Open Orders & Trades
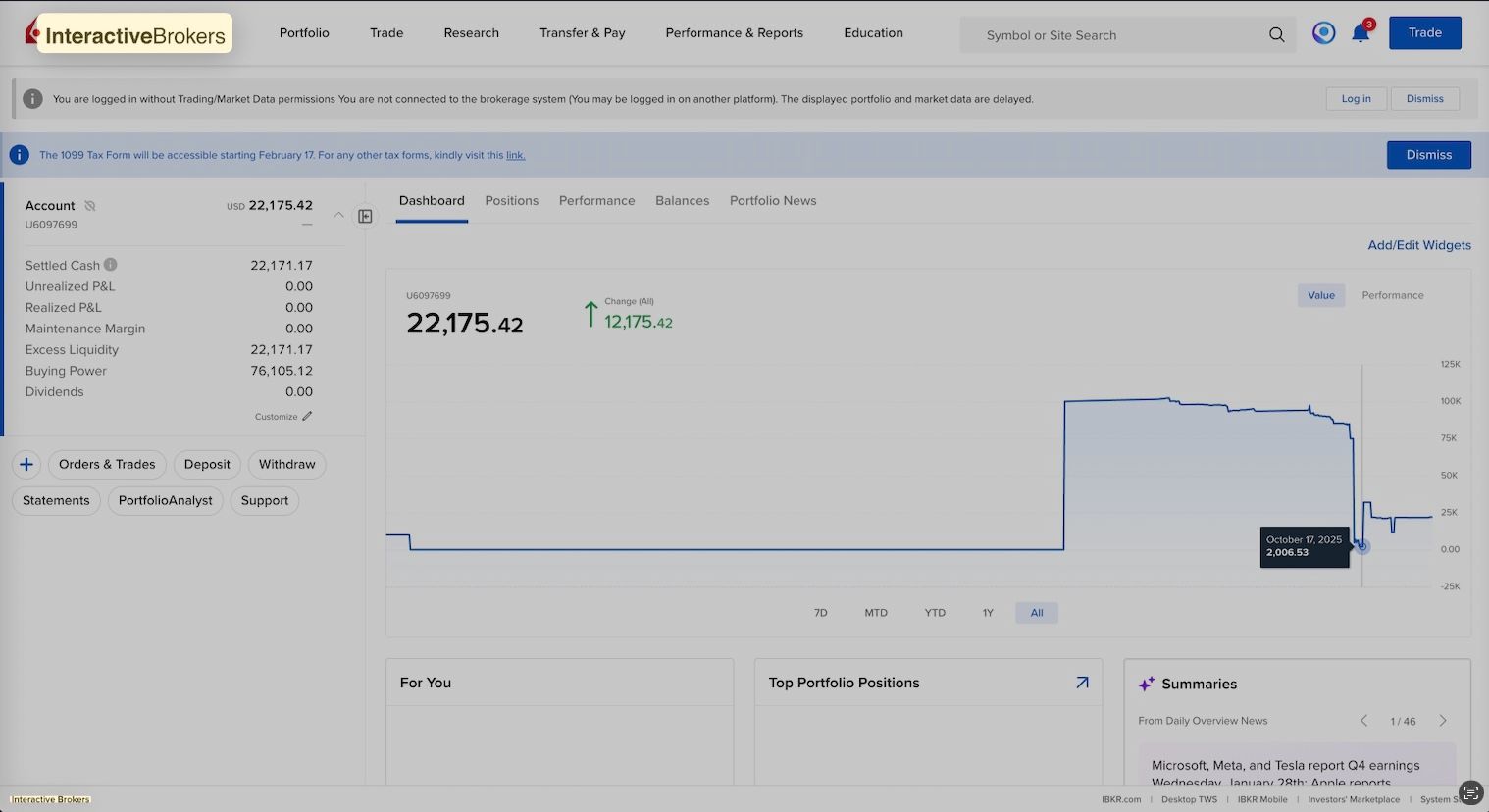This screenshot has height=812, width=1489. point(107,465)
